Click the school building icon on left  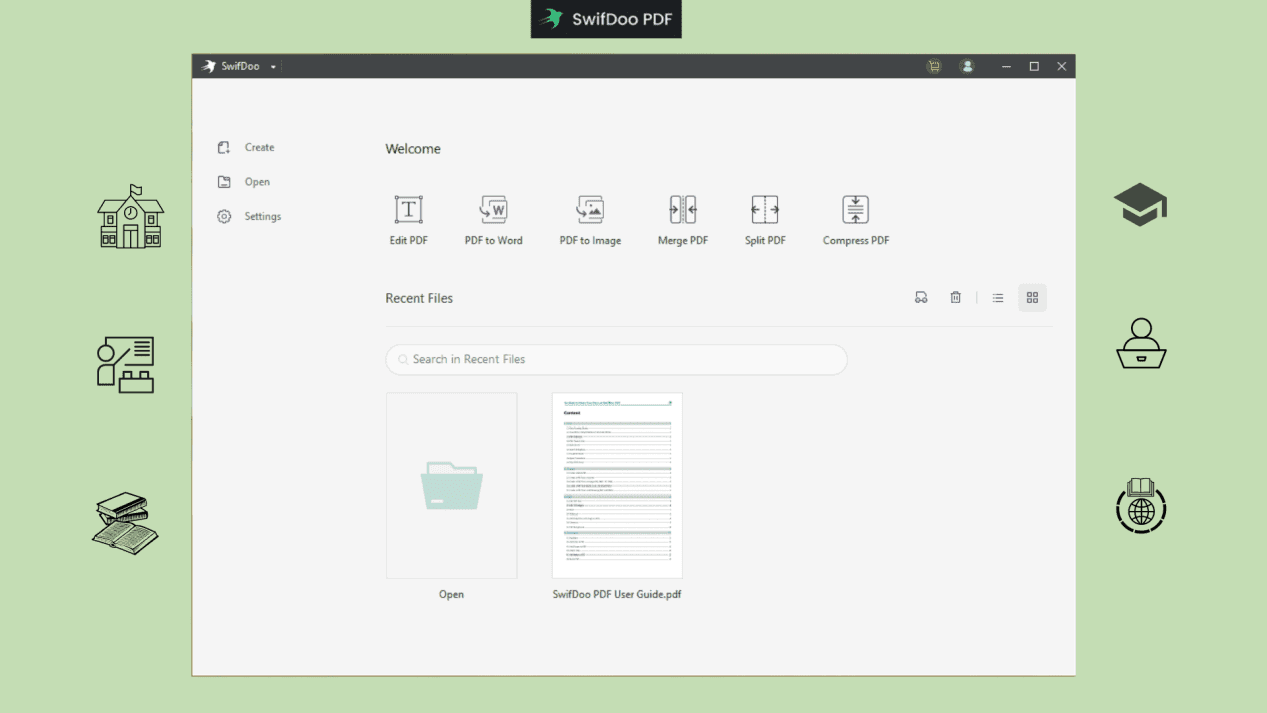tap(131, 216)
